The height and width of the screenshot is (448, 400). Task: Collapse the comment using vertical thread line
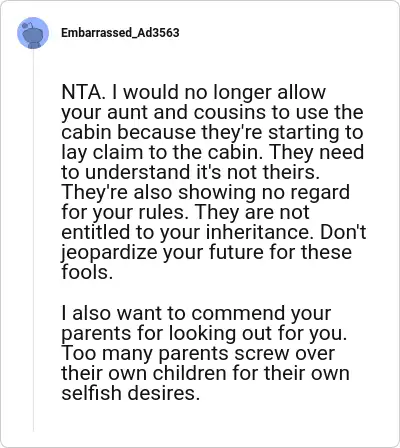coord(33,240)
